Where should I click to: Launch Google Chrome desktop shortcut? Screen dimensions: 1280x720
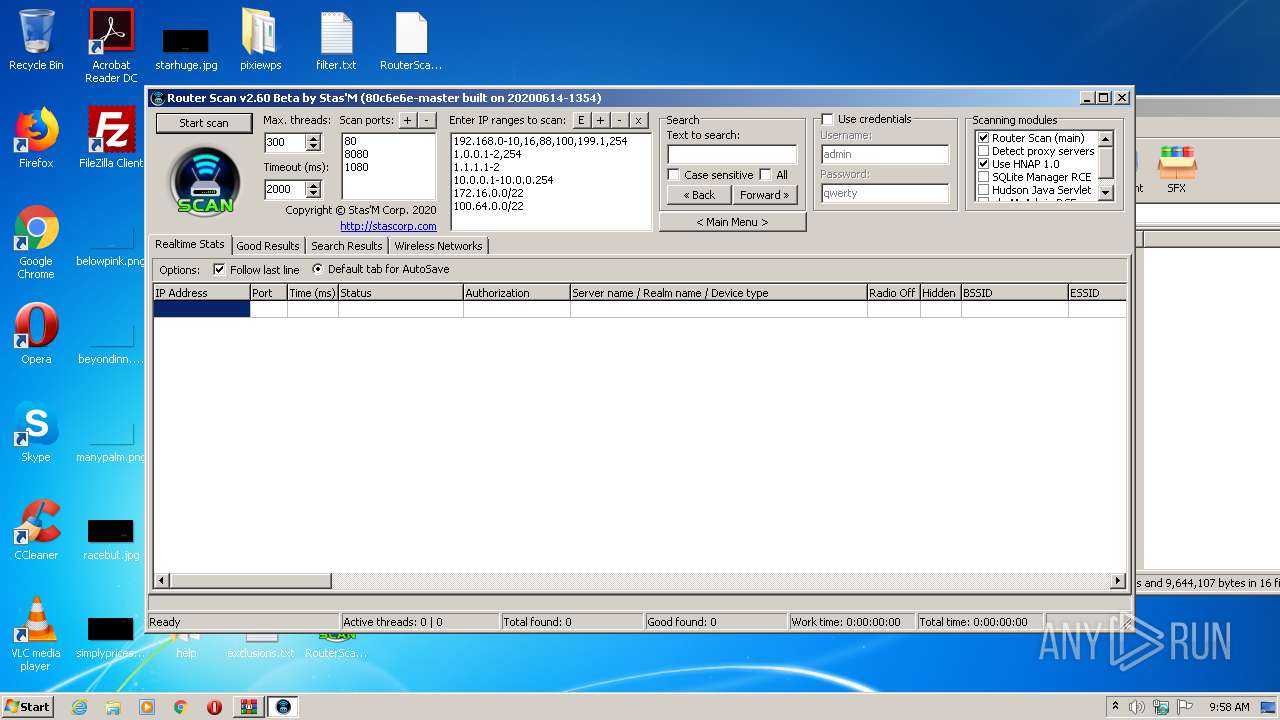[36, 243]
